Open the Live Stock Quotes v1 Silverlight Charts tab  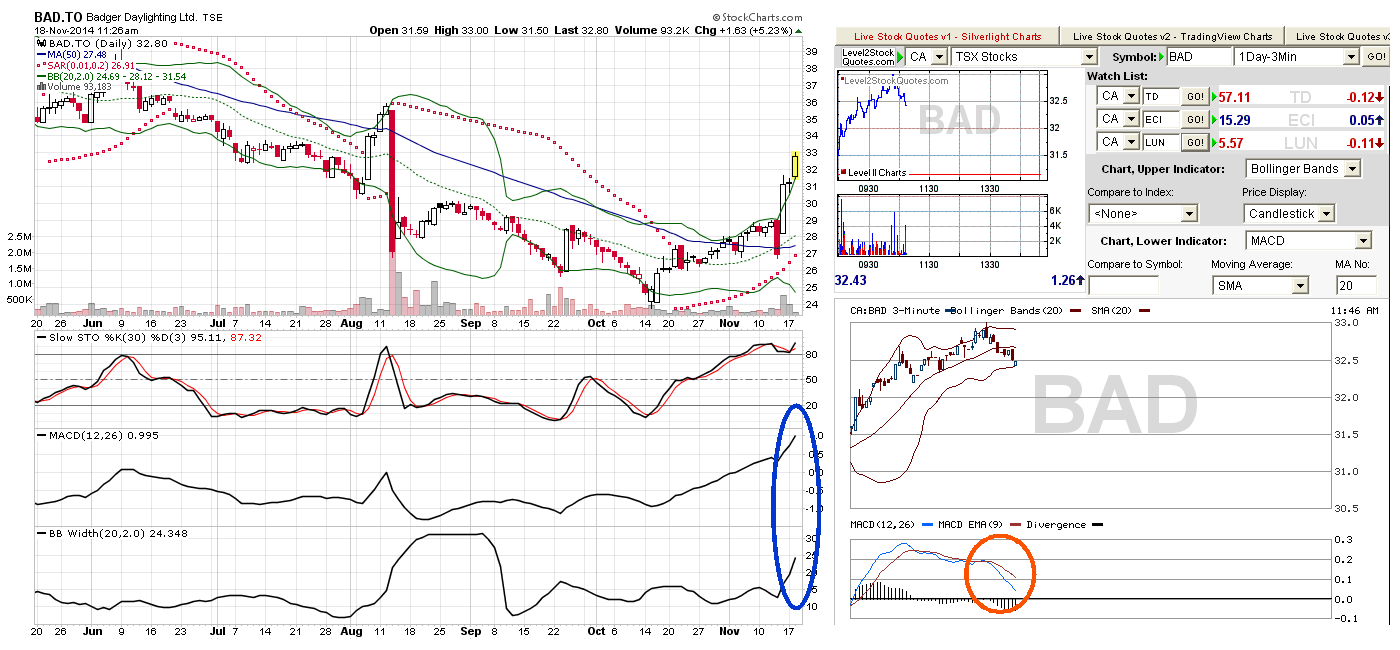(x=945, y=36)
